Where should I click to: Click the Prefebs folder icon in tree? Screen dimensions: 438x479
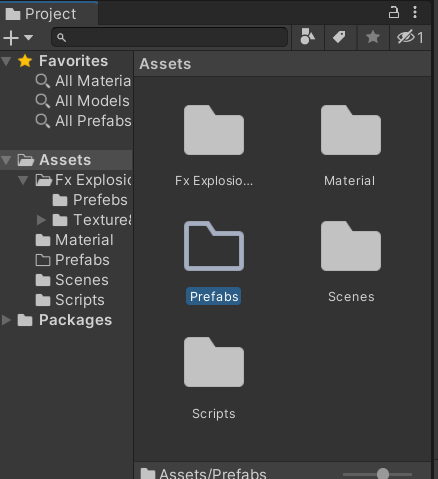(60, 200)
